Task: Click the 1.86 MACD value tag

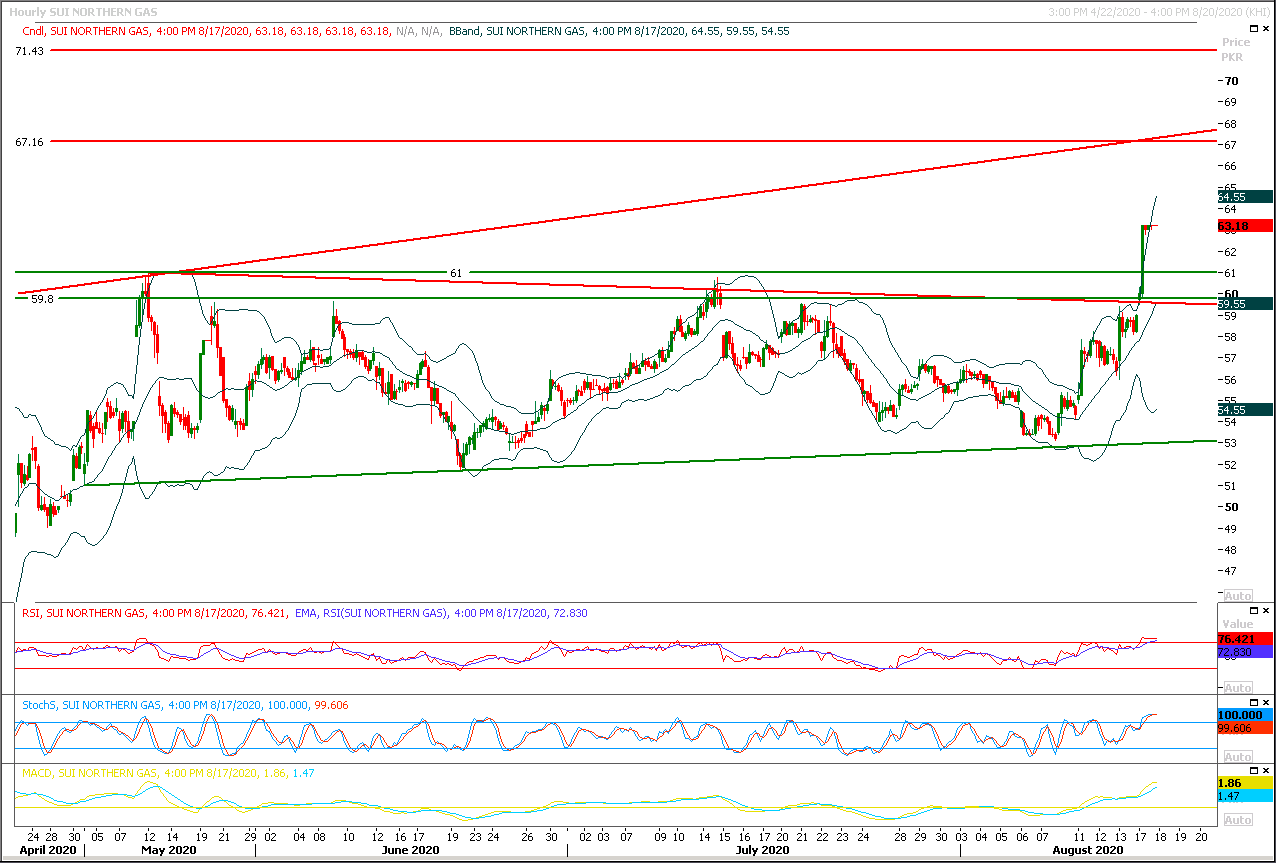Action: click(1244, 783)
